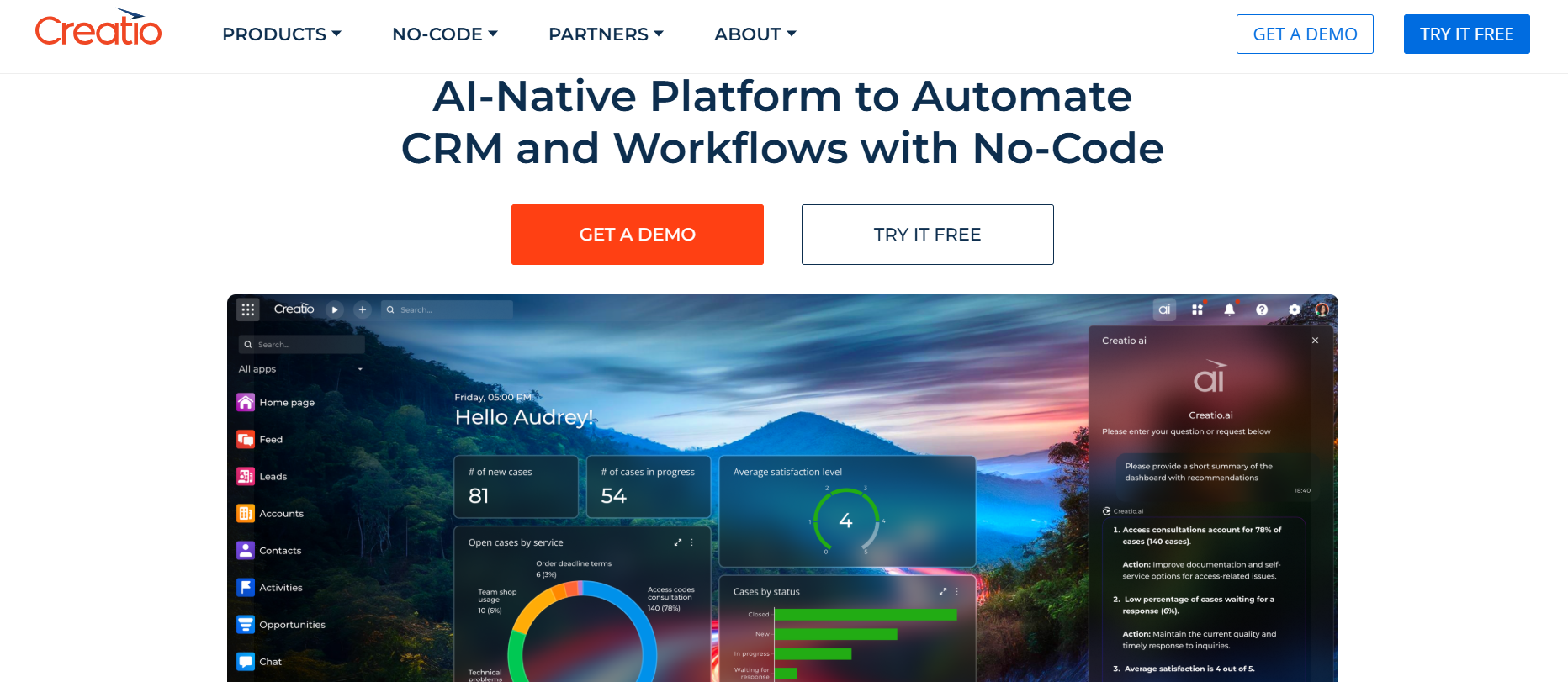This screenshot has height=682, width=1568.
Task: Close the Creatio ai panel
Action: click(1315, 341)
